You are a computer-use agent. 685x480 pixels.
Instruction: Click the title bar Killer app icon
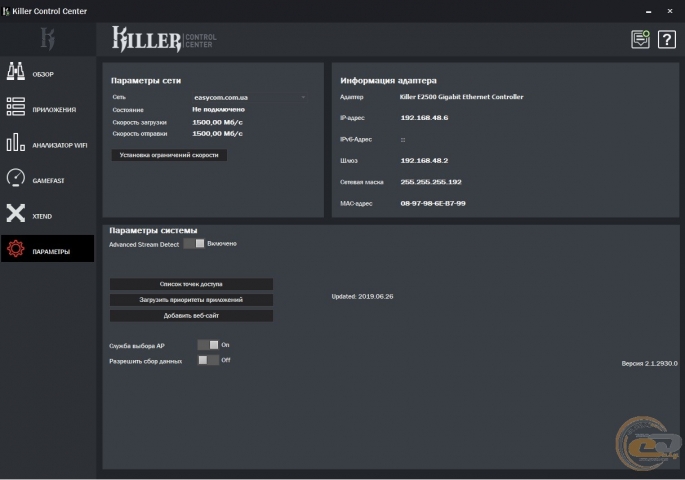(x=6, y=11)
